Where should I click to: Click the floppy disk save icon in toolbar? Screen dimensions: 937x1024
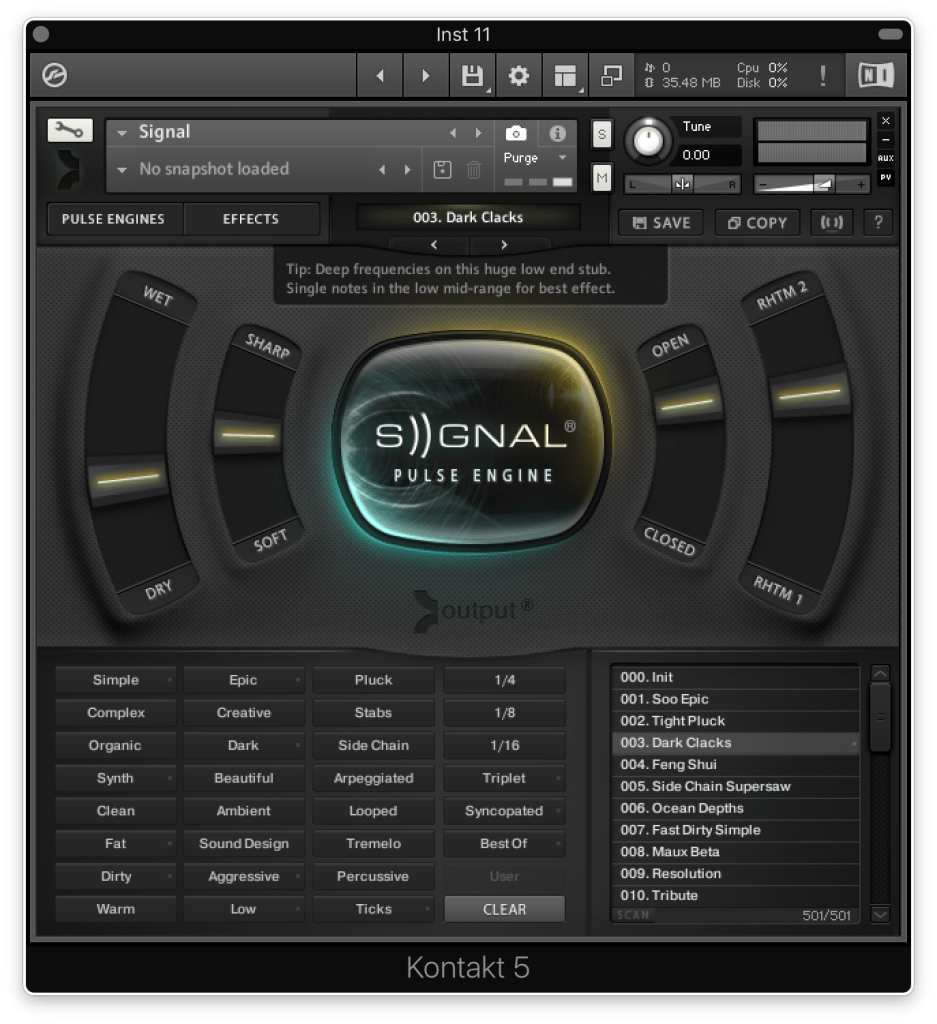[x=471, y=76]
